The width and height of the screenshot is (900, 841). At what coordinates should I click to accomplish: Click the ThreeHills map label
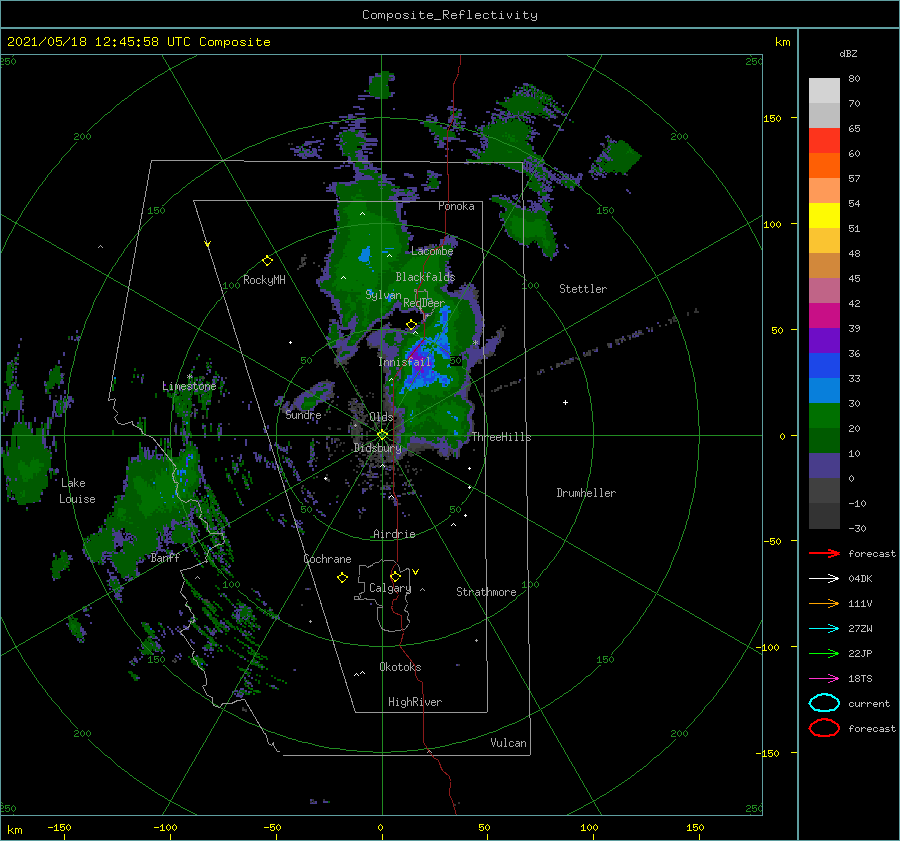pos(501,437)
